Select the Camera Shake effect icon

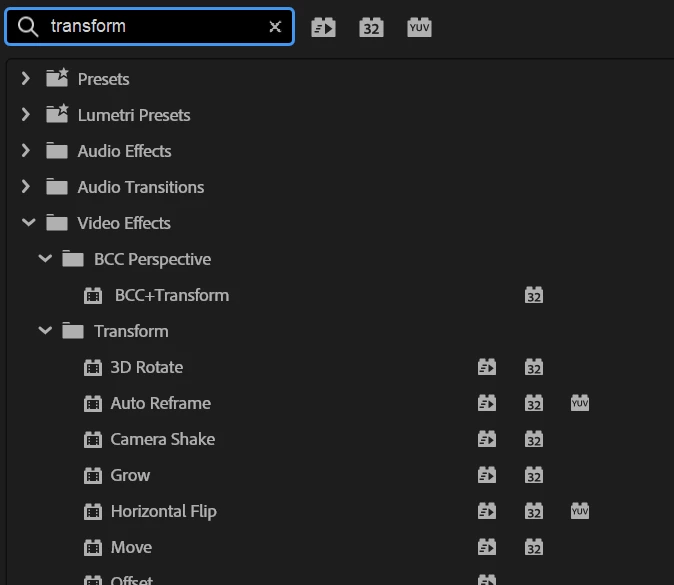(93, 439)
